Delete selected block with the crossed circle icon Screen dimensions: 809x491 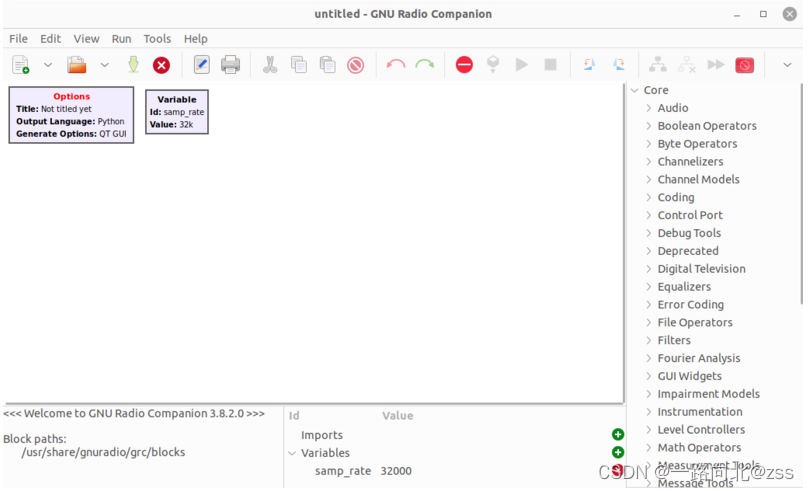click(x=355, y=66)
